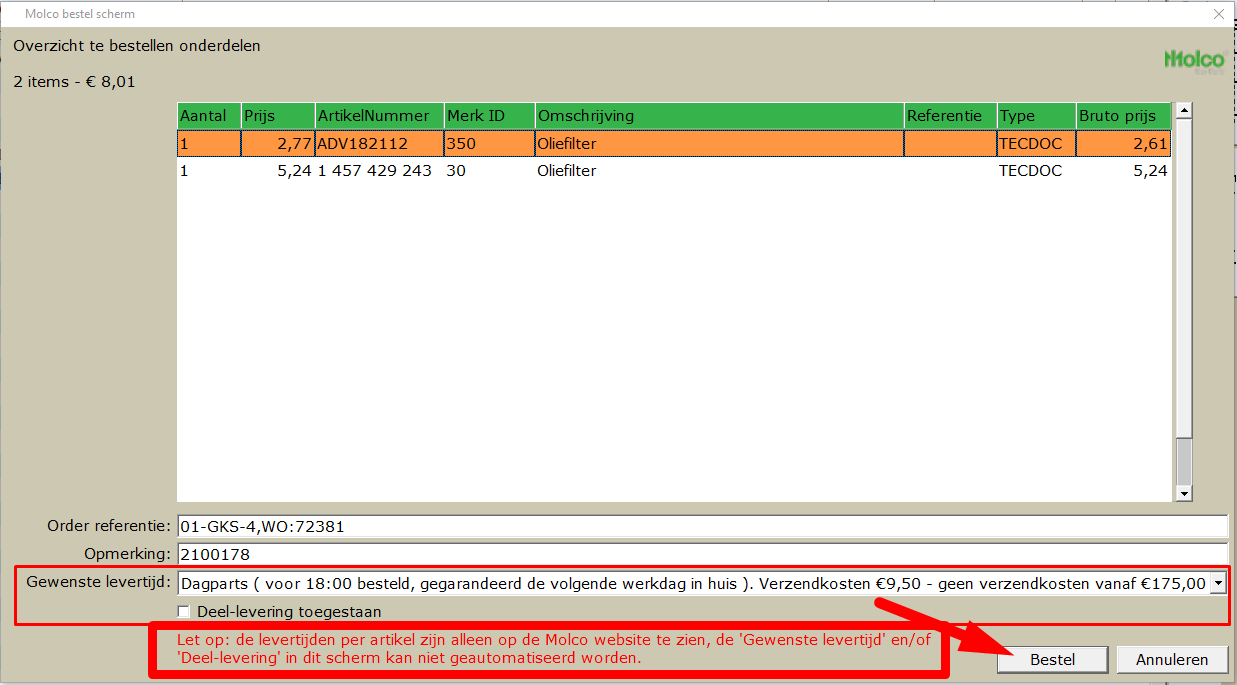
Task: Click TECDOC in the ADV182112 row
Action: click(x=1037, y=144)
